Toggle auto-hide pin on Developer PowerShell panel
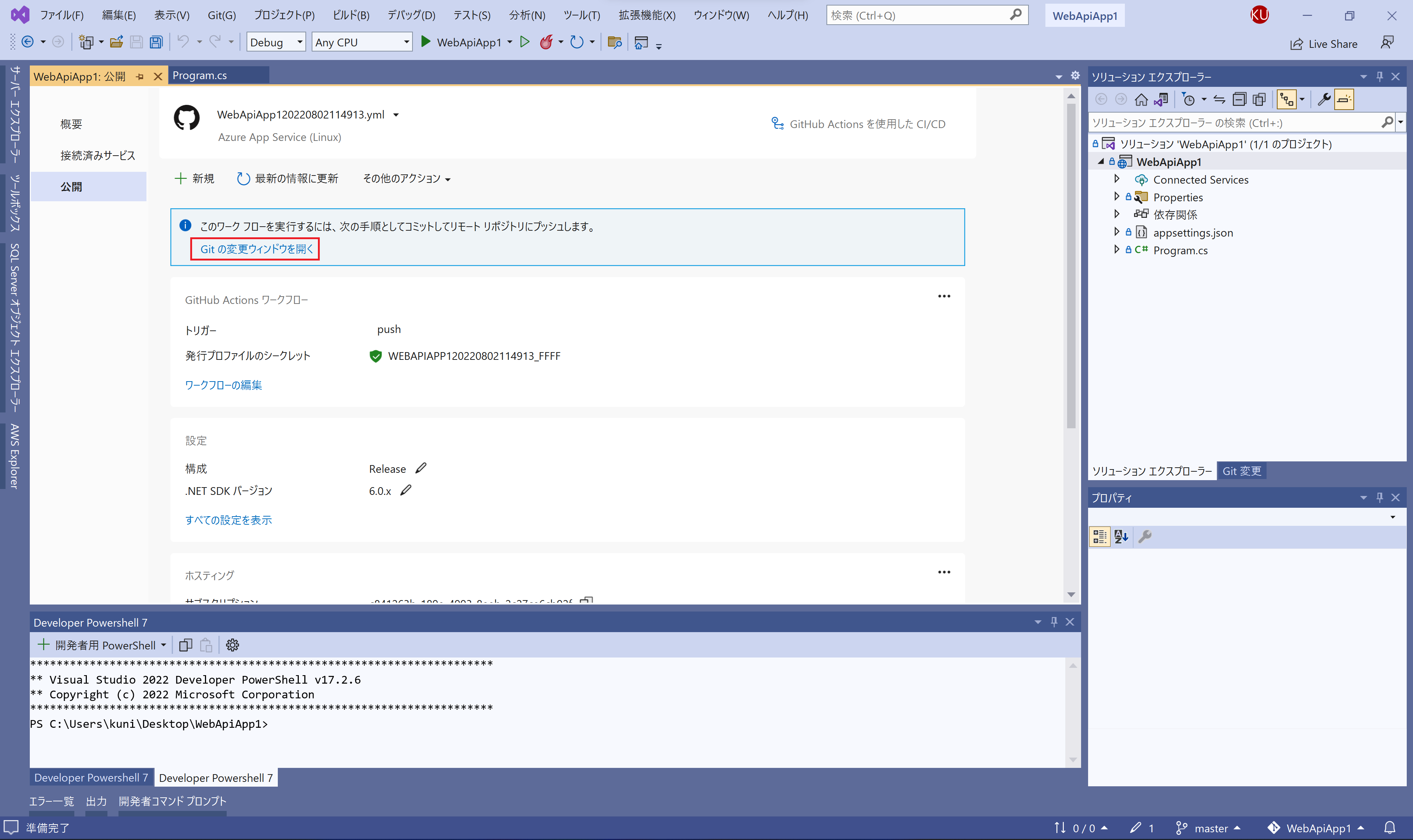This screenshot has width=1413, height=840. [x=1053, y=621]
